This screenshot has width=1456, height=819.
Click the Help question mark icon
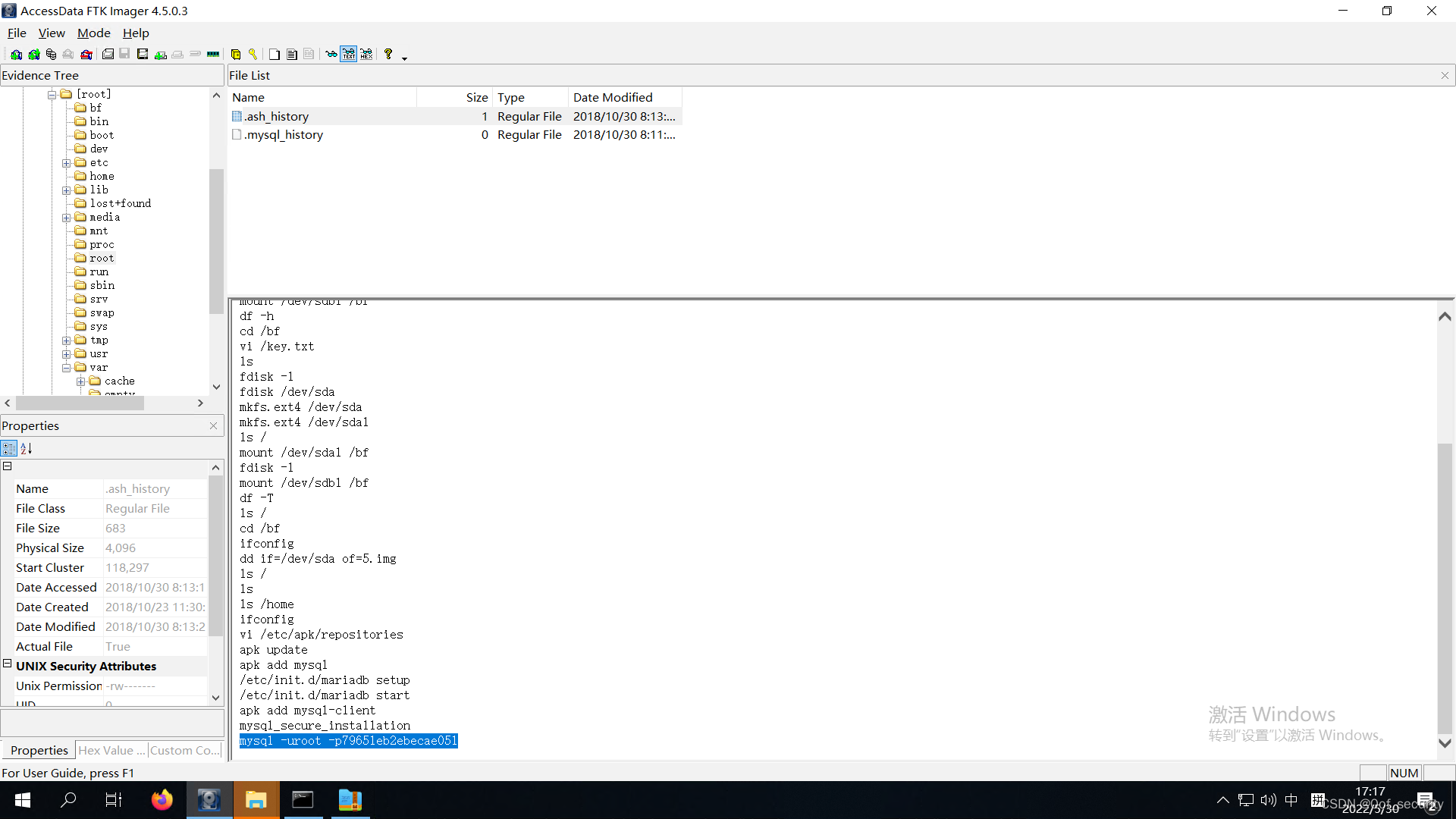[x=388, y=55]
